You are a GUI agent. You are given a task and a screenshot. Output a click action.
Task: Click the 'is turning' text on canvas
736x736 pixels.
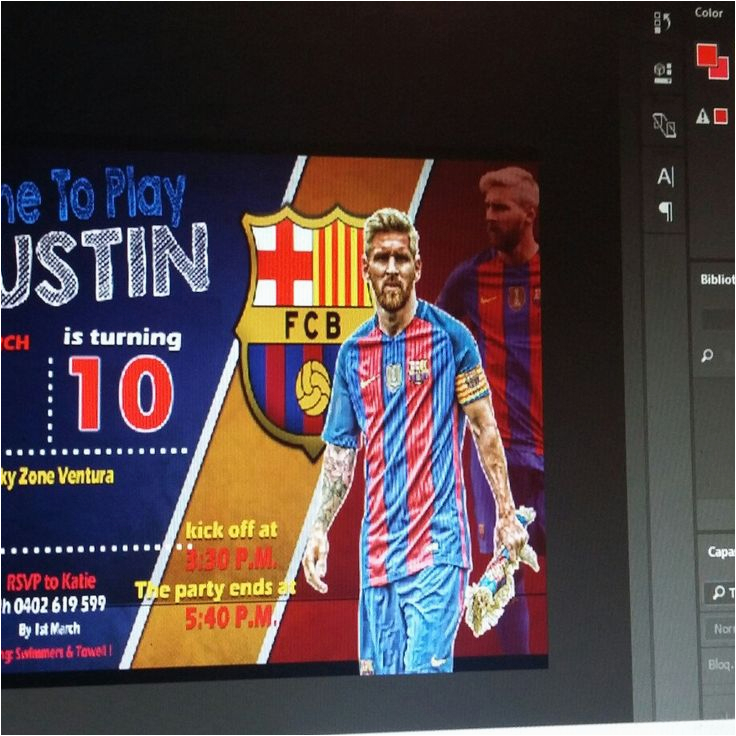click(123, 337)
